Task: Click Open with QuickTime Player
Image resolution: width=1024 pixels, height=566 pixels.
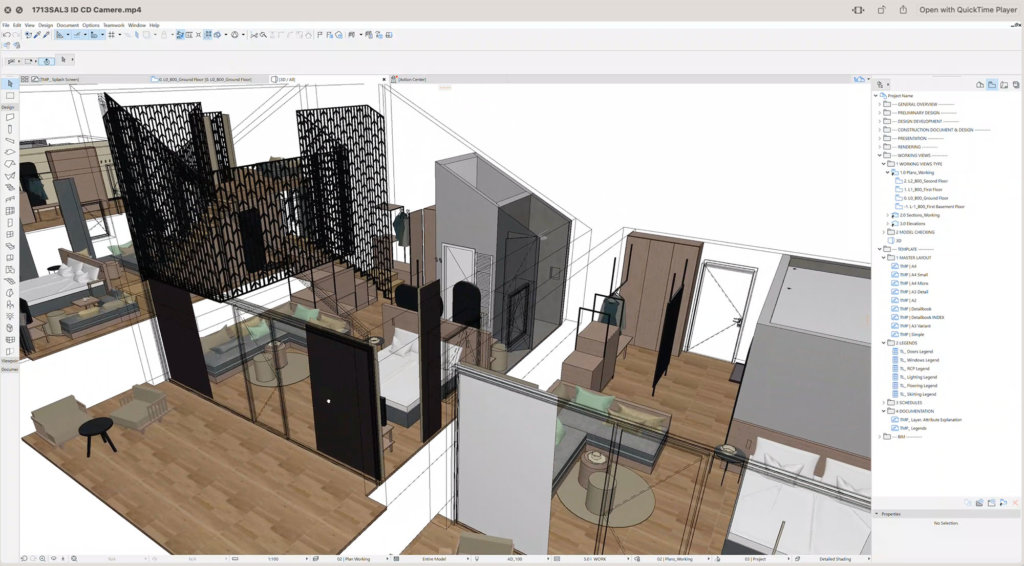Action: [966, 9]
